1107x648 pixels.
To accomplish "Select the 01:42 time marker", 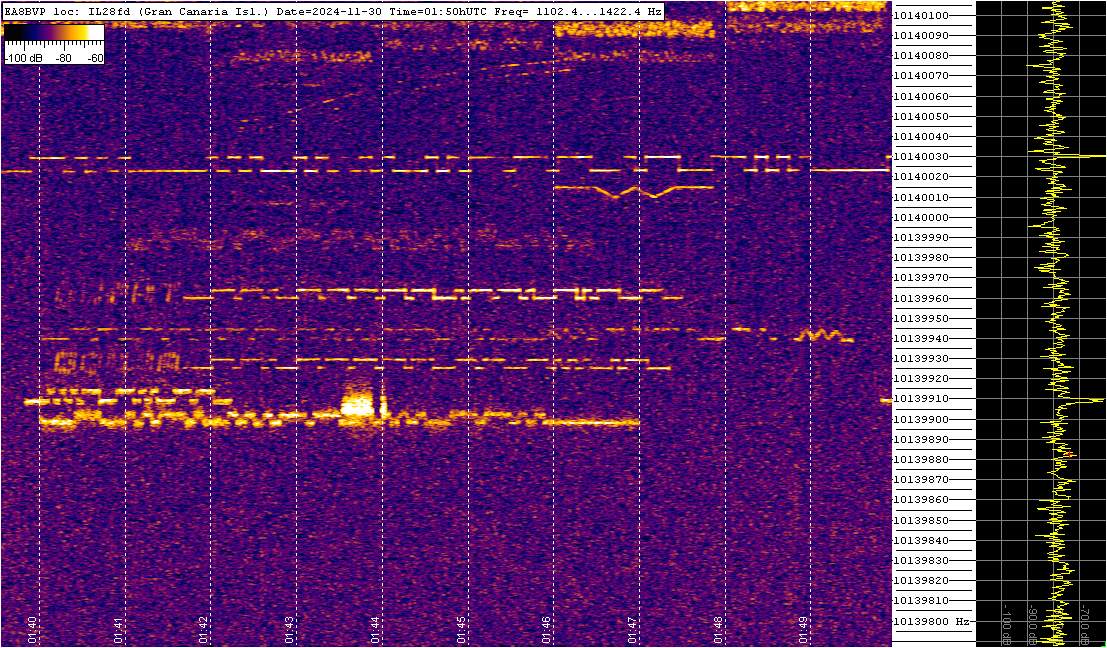I will (203, 630).
